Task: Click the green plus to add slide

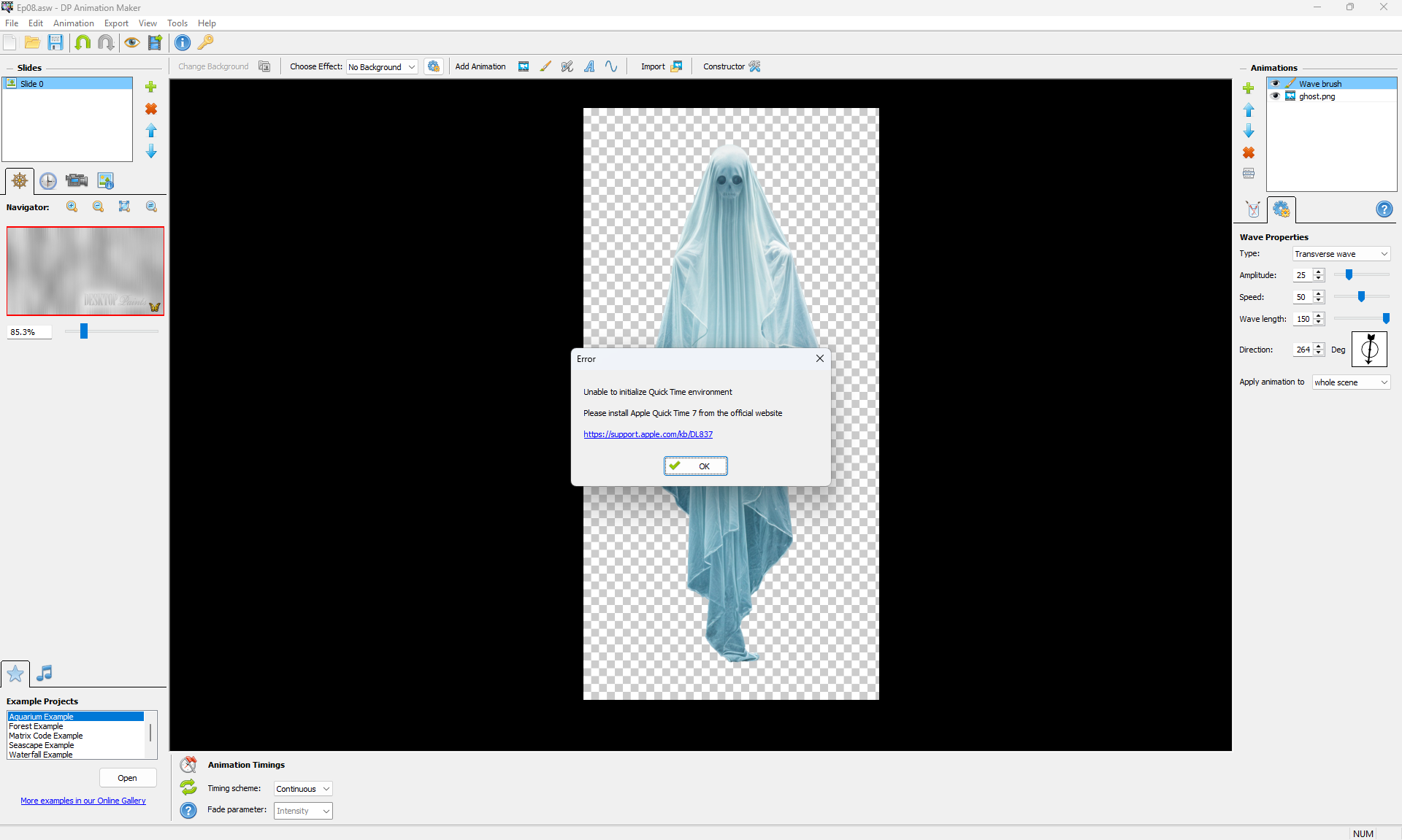Action: coord(151,87)
